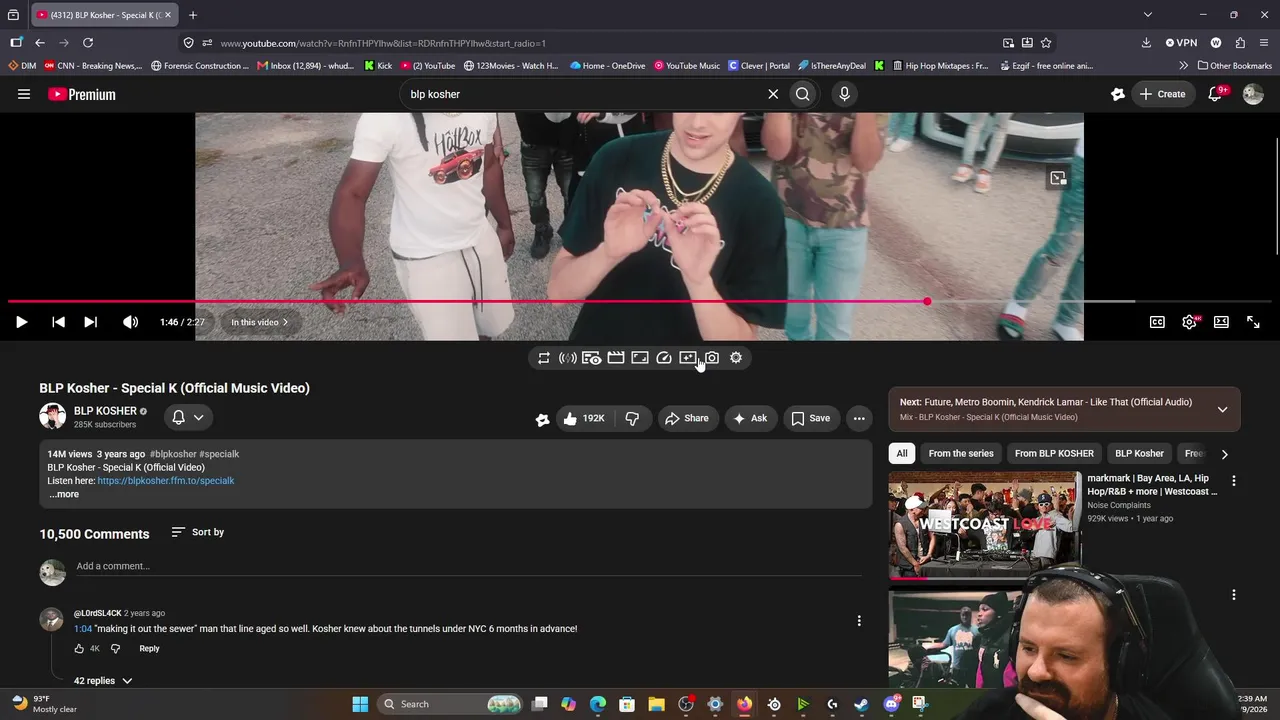This screenshot has width=1280, height=720.
Task: Open the comments Sort by menu
Action: tap(198, 532)
